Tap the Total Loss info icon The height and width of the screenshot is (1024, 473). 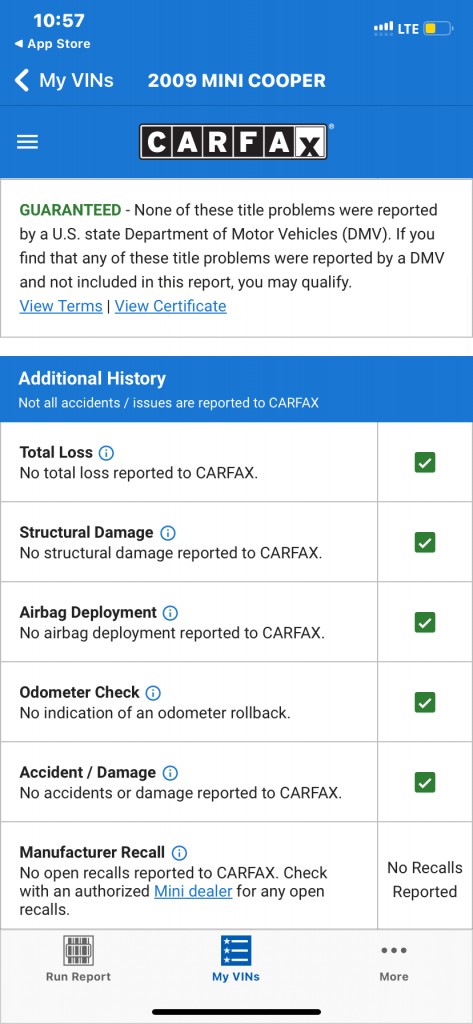pos(106,453)
